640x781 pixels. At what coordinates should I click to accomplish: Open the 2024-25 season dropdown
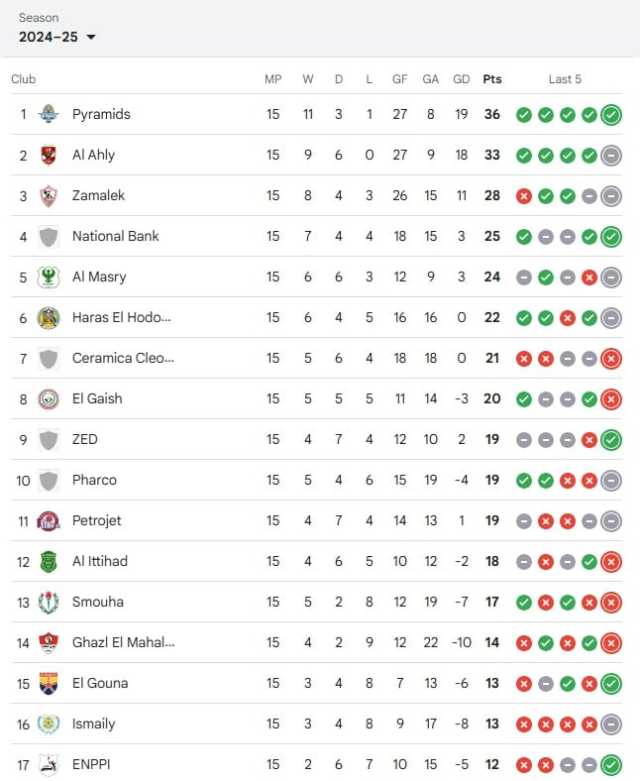point(57,37)
